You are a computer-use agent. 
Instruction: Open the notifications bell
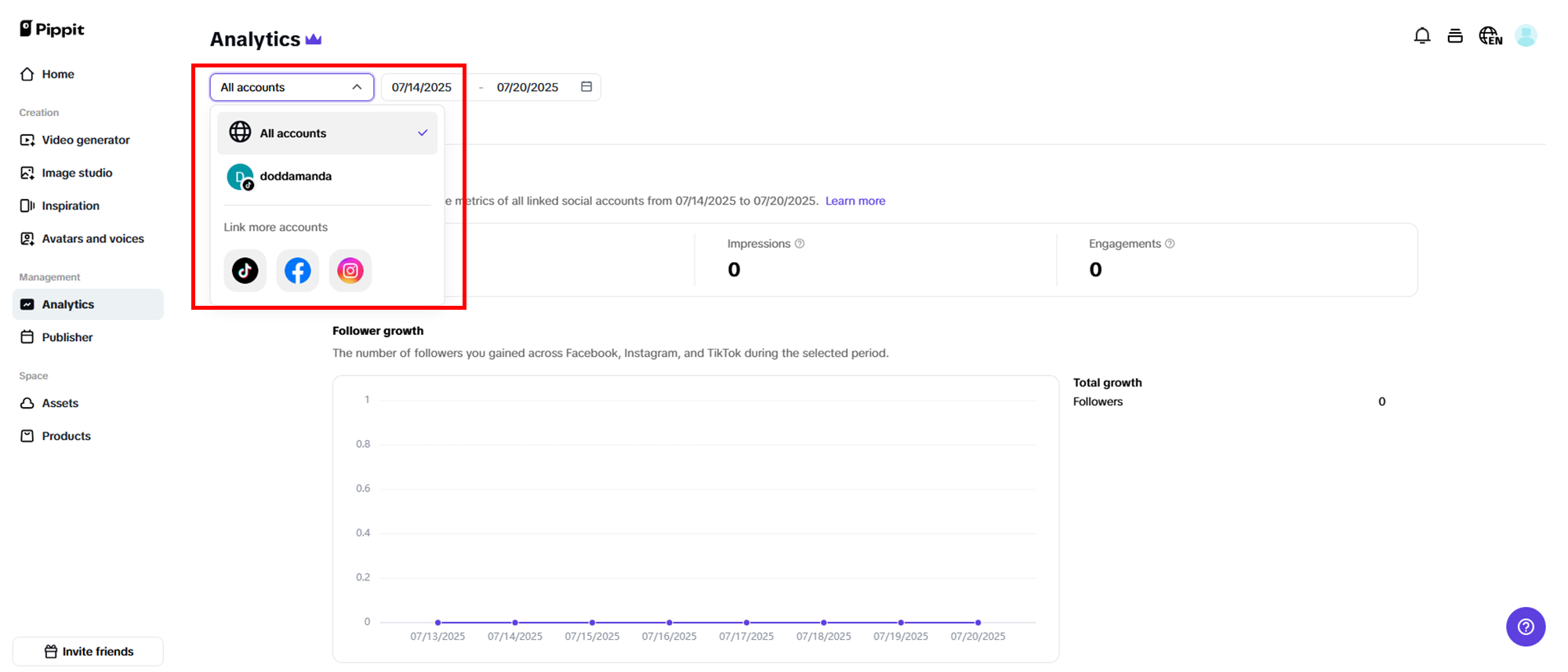[x=1421, y=36]
